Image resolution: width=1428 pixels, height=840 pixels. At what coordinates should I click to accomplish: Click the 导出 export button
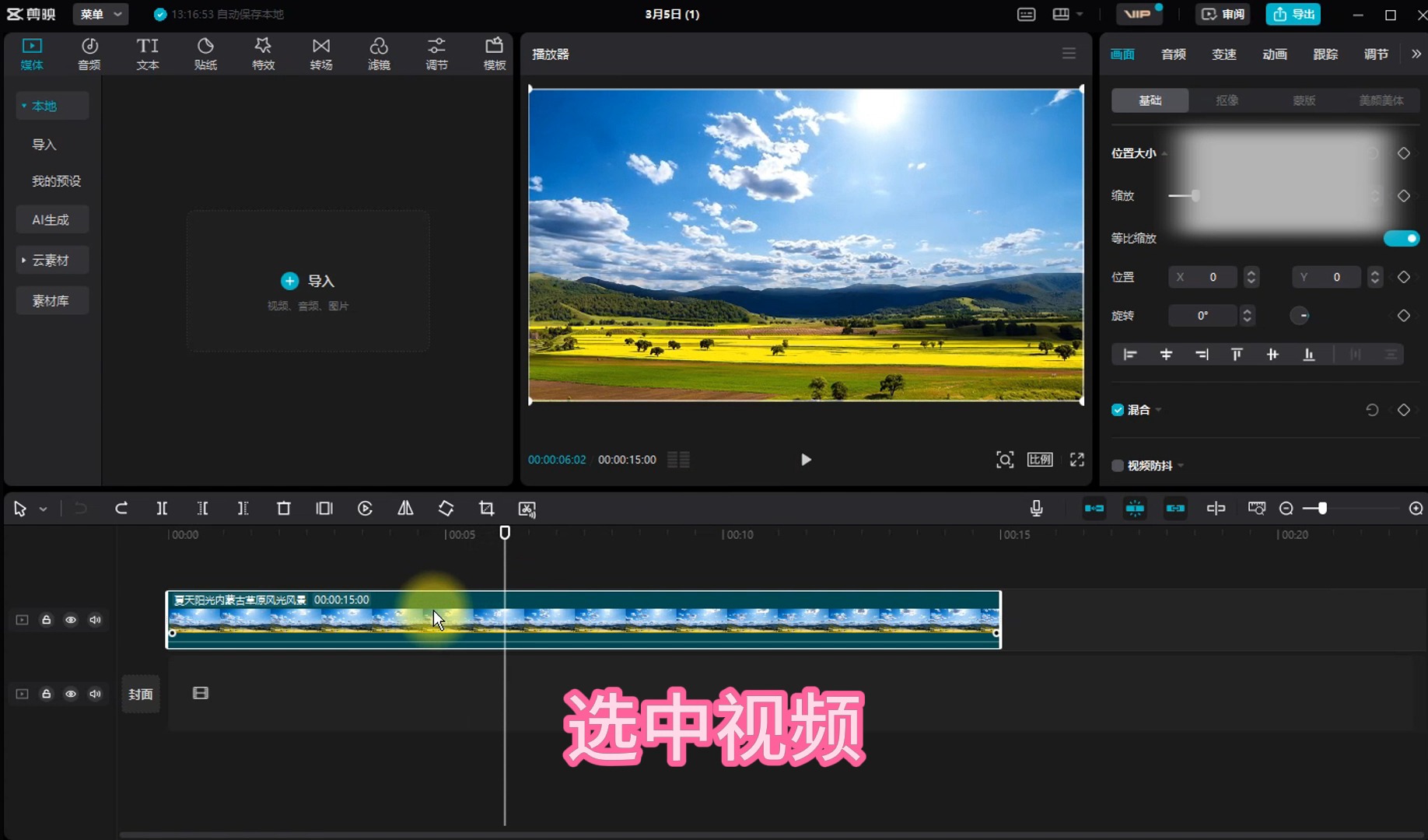[x=1293, y=14]
